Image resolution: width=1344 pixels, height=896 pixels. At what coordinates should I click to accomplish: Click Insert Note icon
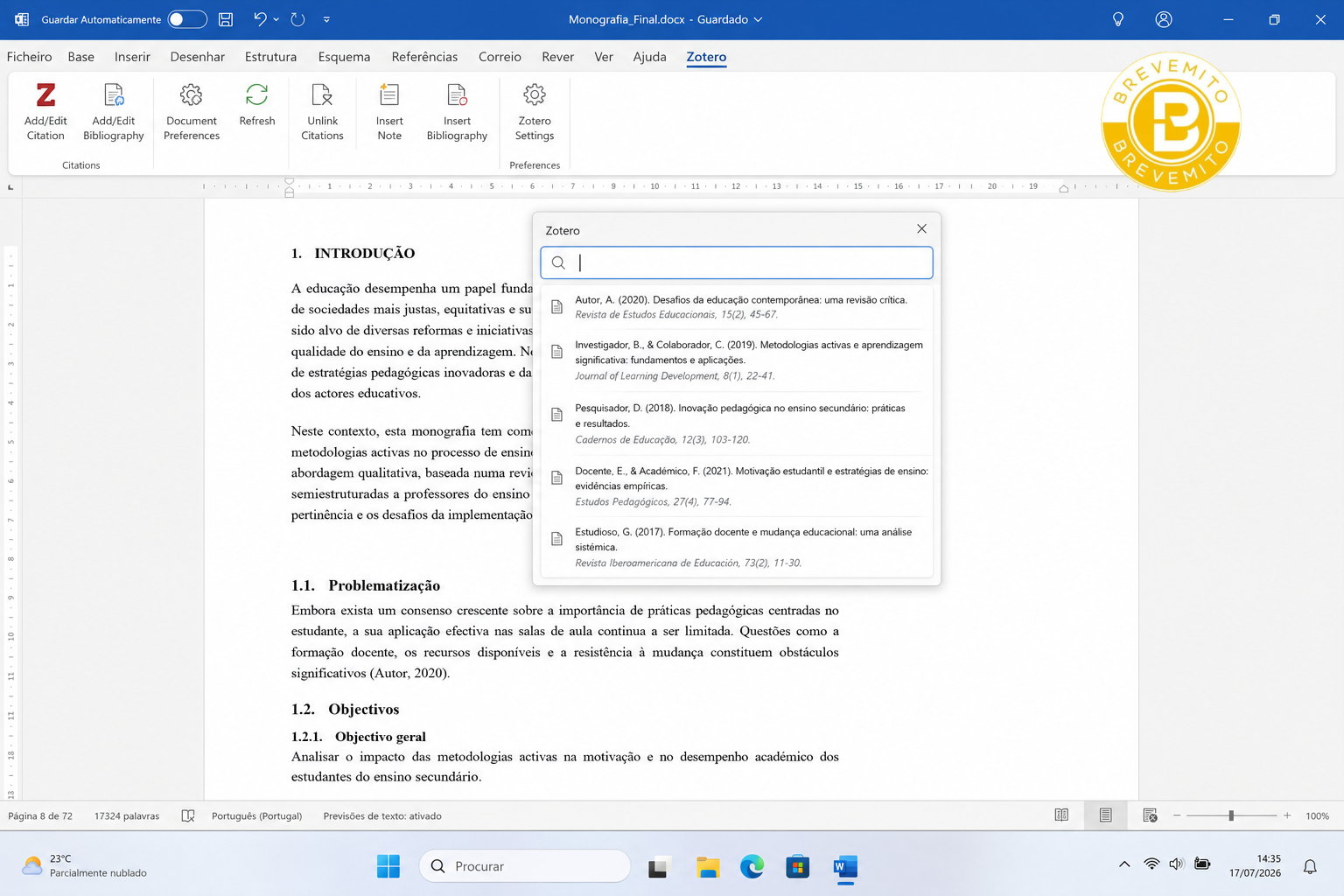coord(389,94)
